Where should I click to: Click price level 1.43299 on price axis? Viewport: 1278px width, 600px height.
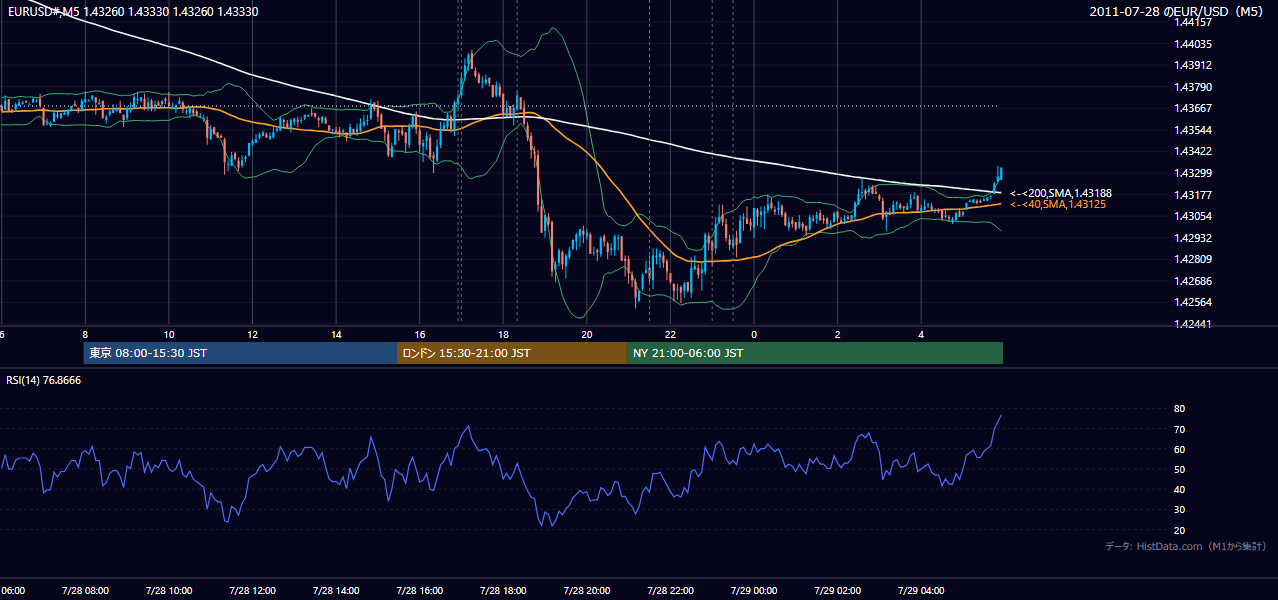pos(1192,173)
